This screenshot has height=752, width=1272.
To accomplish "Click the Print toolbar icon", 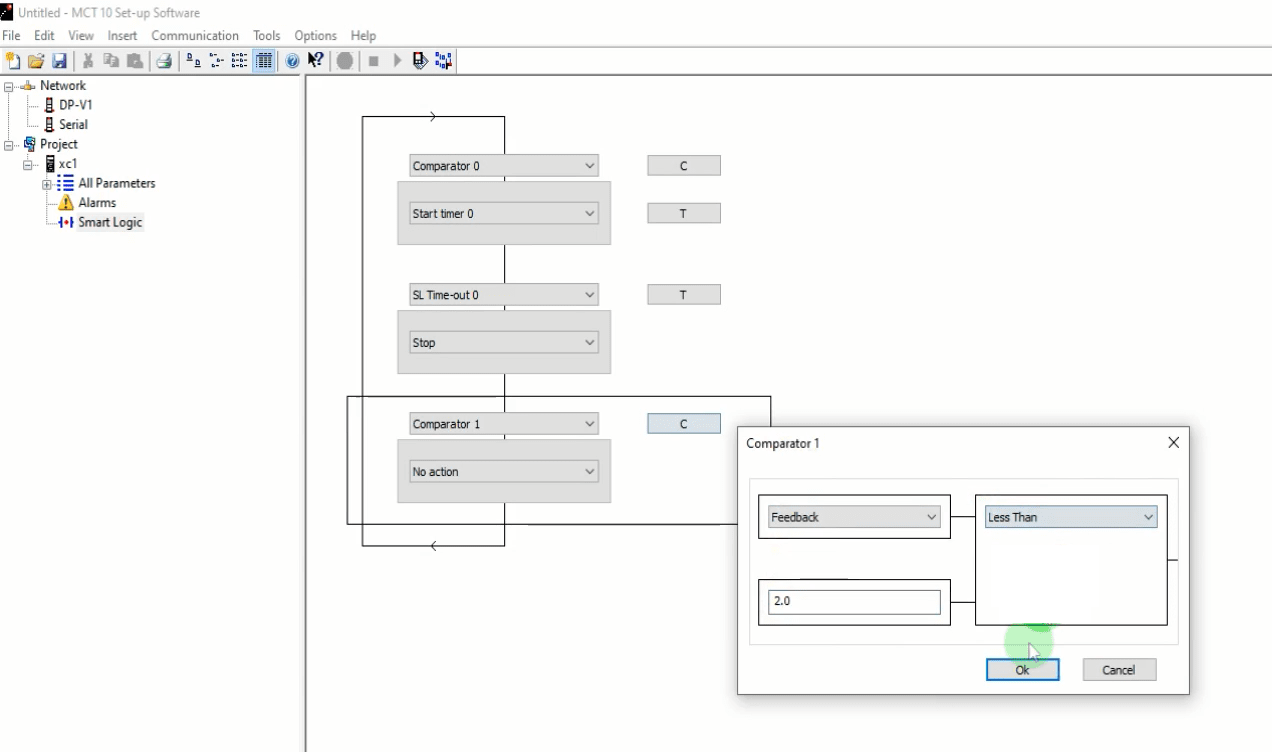I will tap(163, 61).
